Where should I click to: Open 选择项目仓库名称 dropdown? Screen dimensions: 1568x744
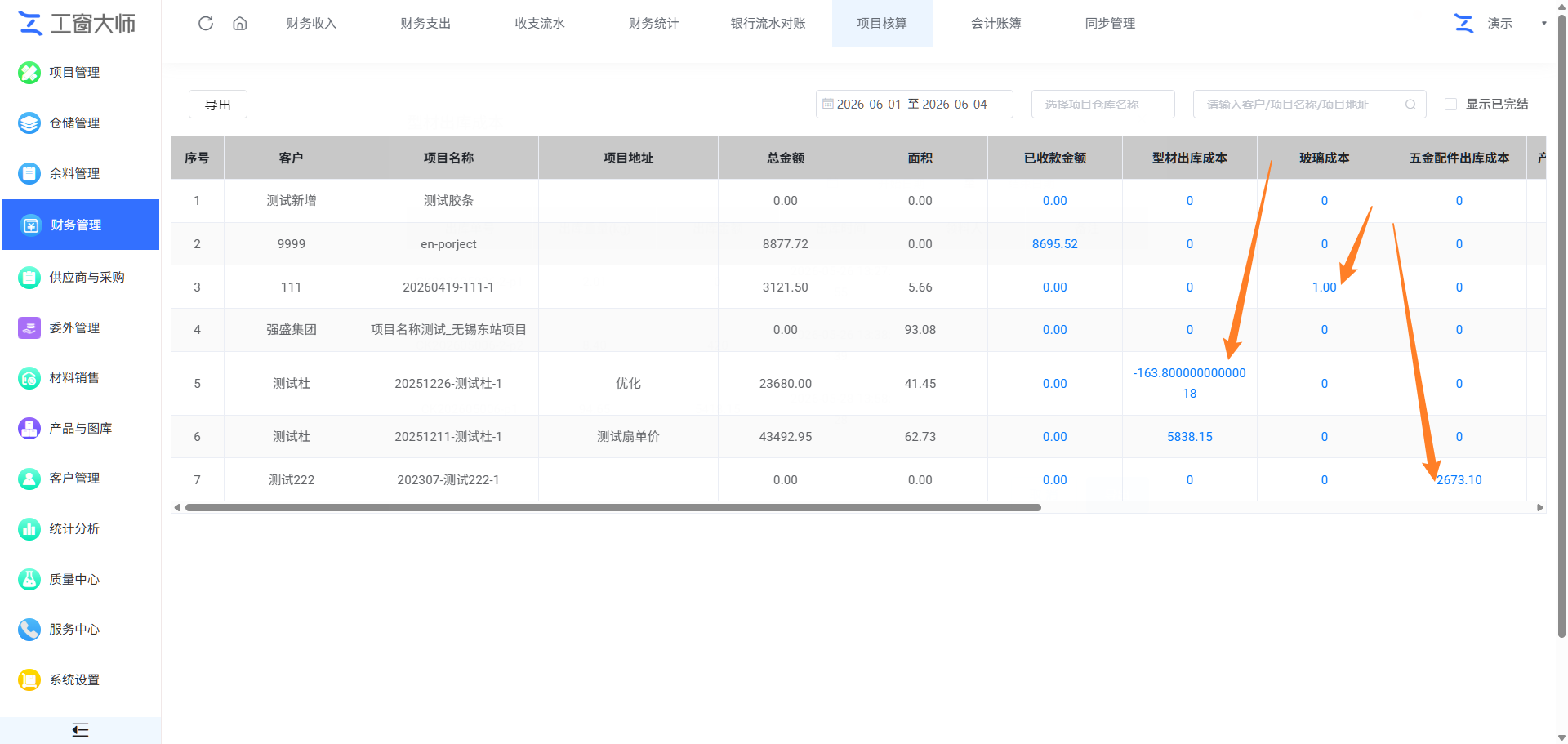point(1102,105)
